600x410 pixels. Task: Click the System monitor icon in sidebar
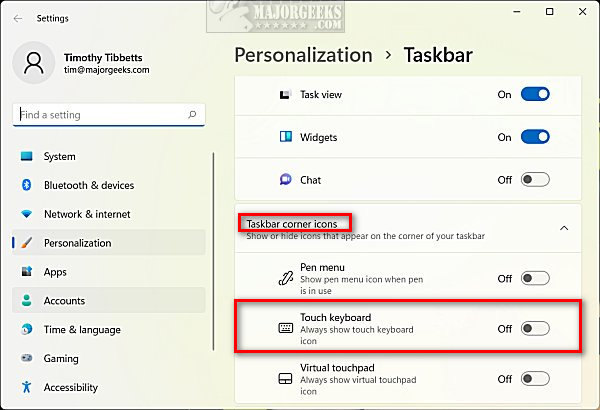26,157
